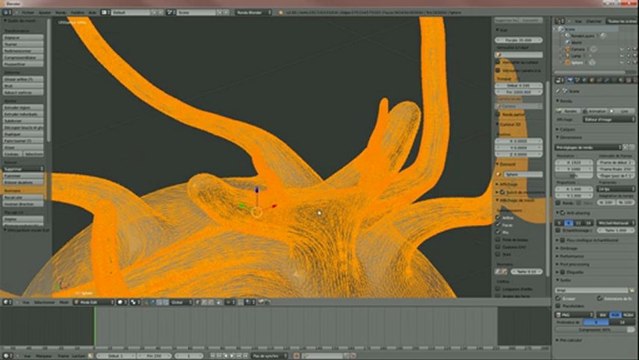Open the Global orientation dropdown
Screen dimensions: 639x360
point(181,302)
